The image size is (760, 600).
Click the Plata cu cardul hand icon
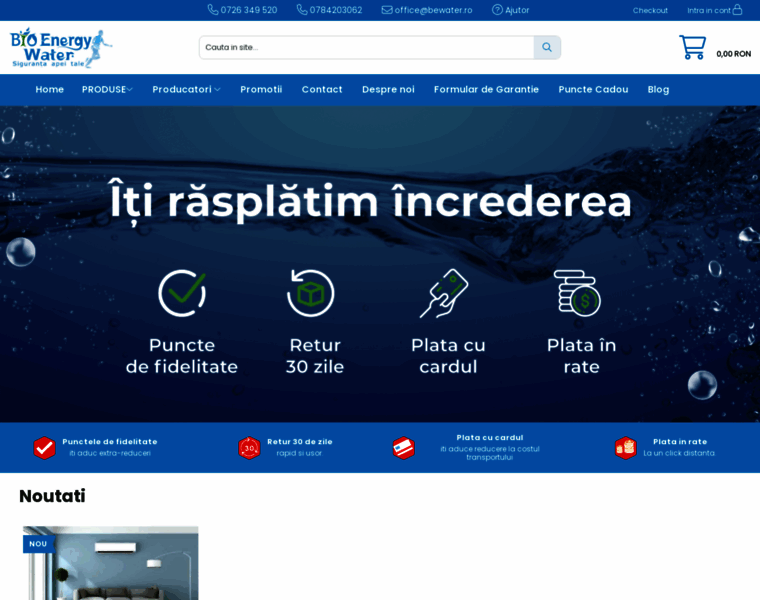point(444,293)
